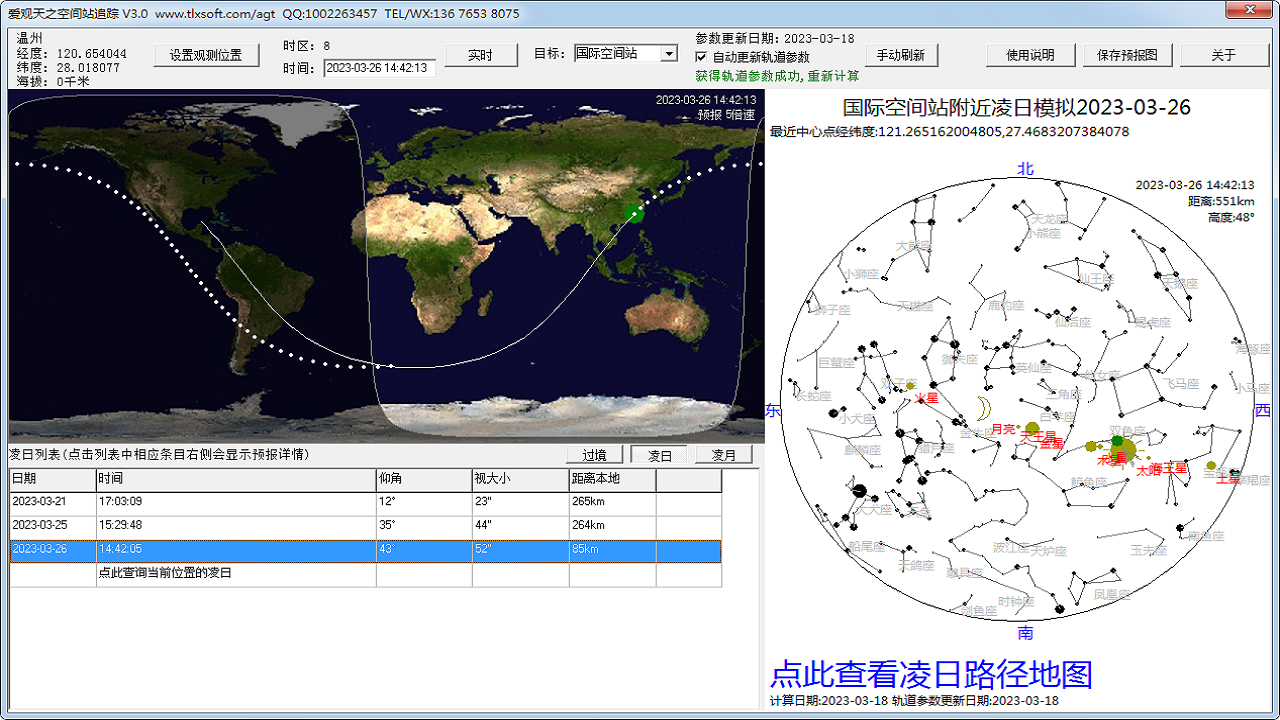The height and width of the screenshot is (720, 1280).
Task: Switch to the 凌月 tab
Action: (724, 454)
